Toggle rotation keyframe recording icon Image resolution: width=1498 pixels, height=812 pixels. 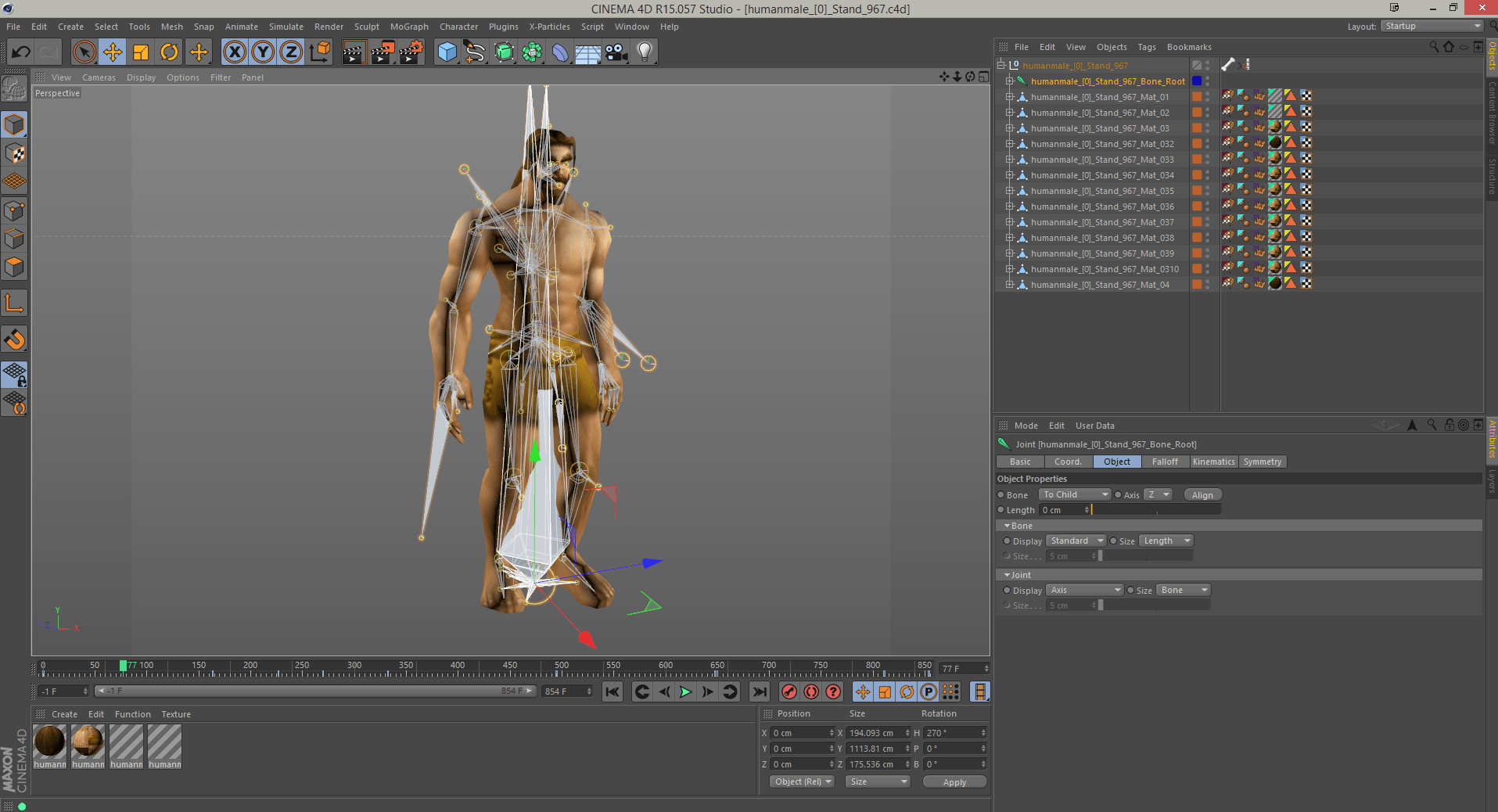pyautogui.click(x=907, y=692)
